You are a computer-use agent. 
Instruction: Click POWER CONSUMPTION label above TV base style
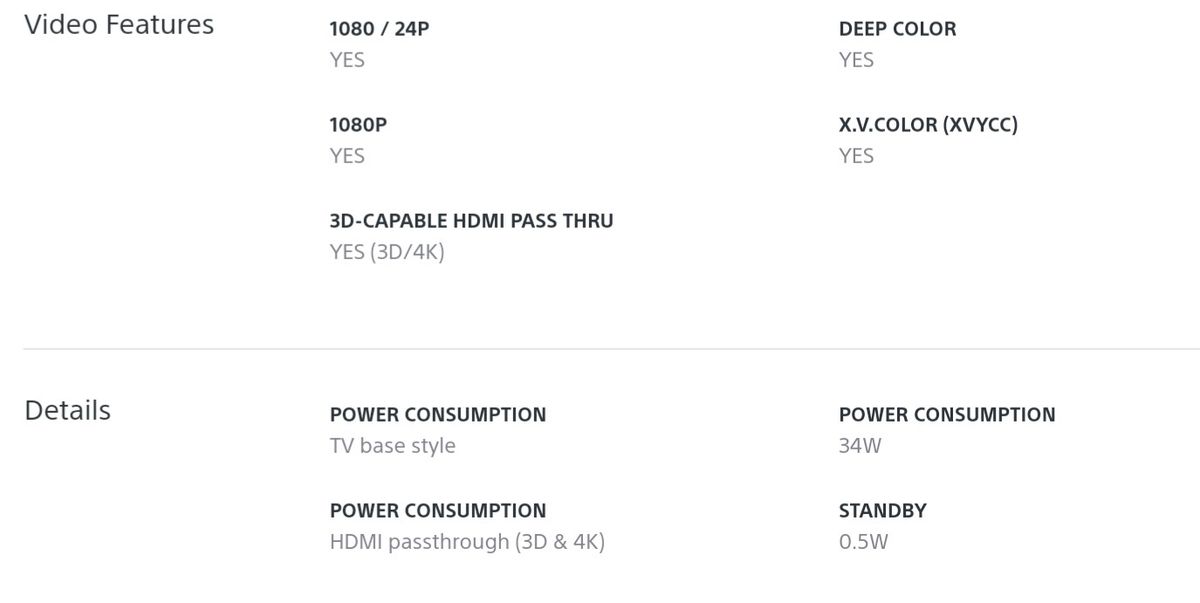[x=438, y=414]
